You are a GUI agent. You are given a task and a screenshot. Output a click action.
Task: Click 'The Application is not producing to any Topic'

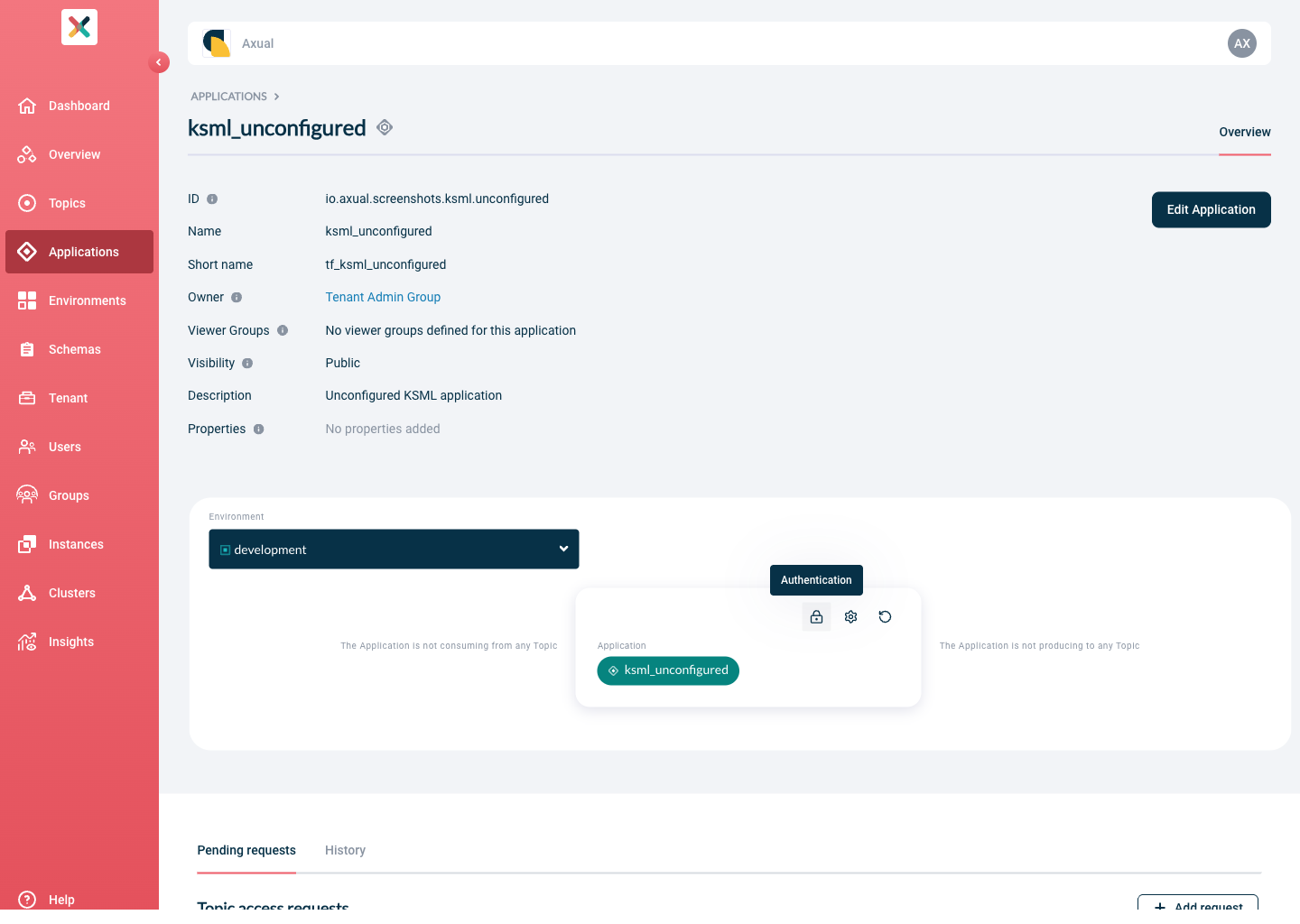pos(1039,646)
